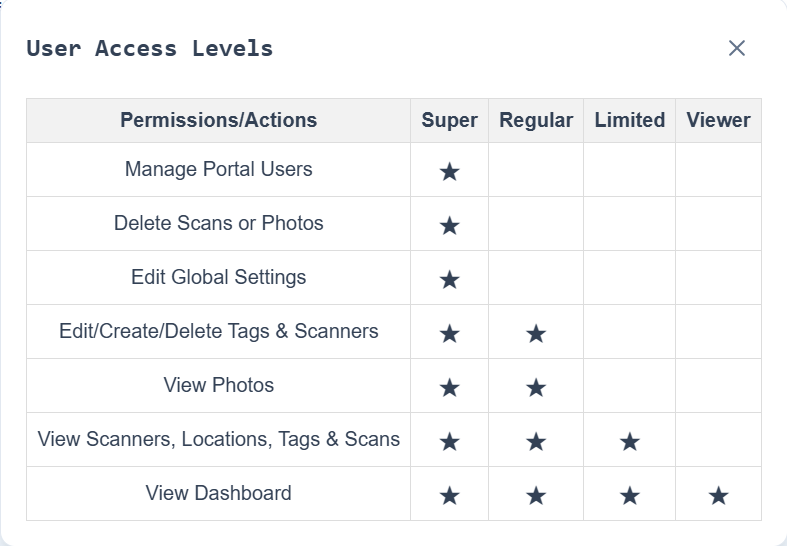Click the Permissions/Actions column header

pyautogui.click(x=218, y=120)
